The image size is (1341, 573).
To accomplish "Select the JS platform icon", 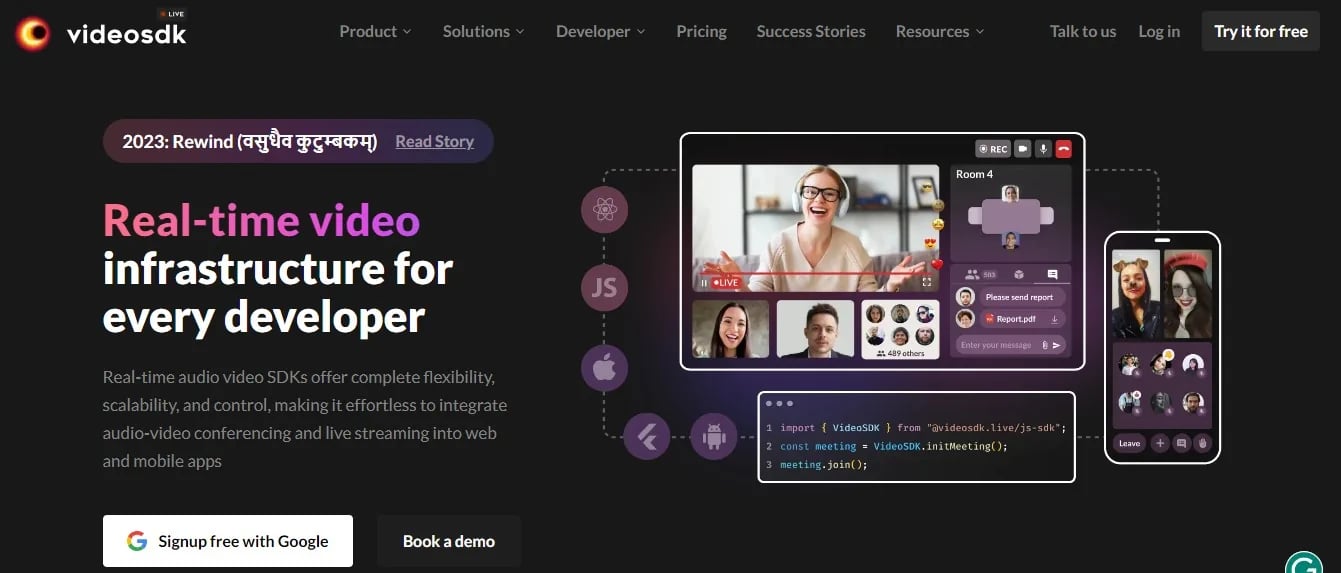I will pyautogui.click(x=604, y=289).
